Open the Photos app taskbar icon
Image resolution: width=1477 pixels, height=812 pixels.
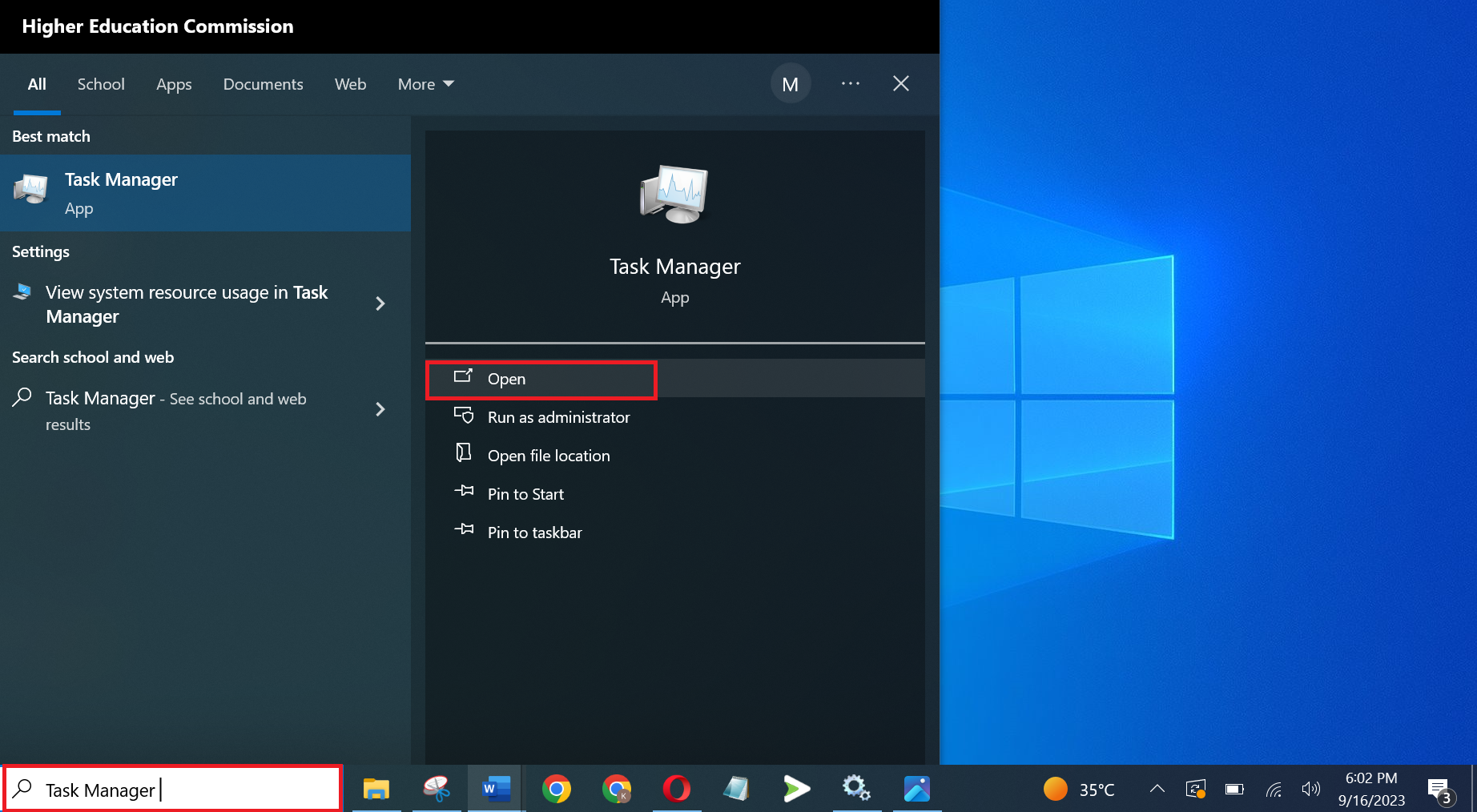tap(916, 789)
